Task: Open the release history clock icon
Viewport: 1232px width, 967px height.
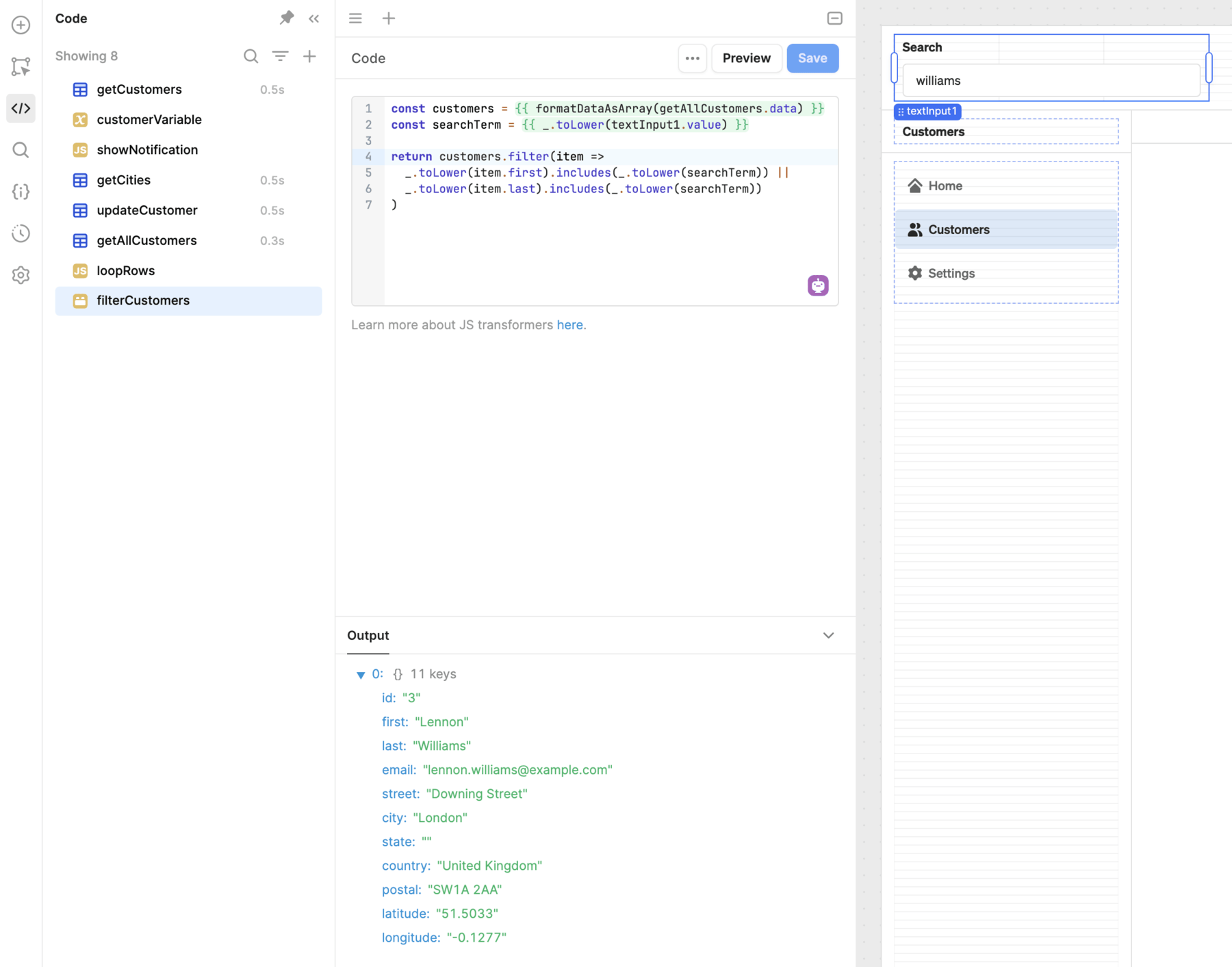Action: [21, 233]
